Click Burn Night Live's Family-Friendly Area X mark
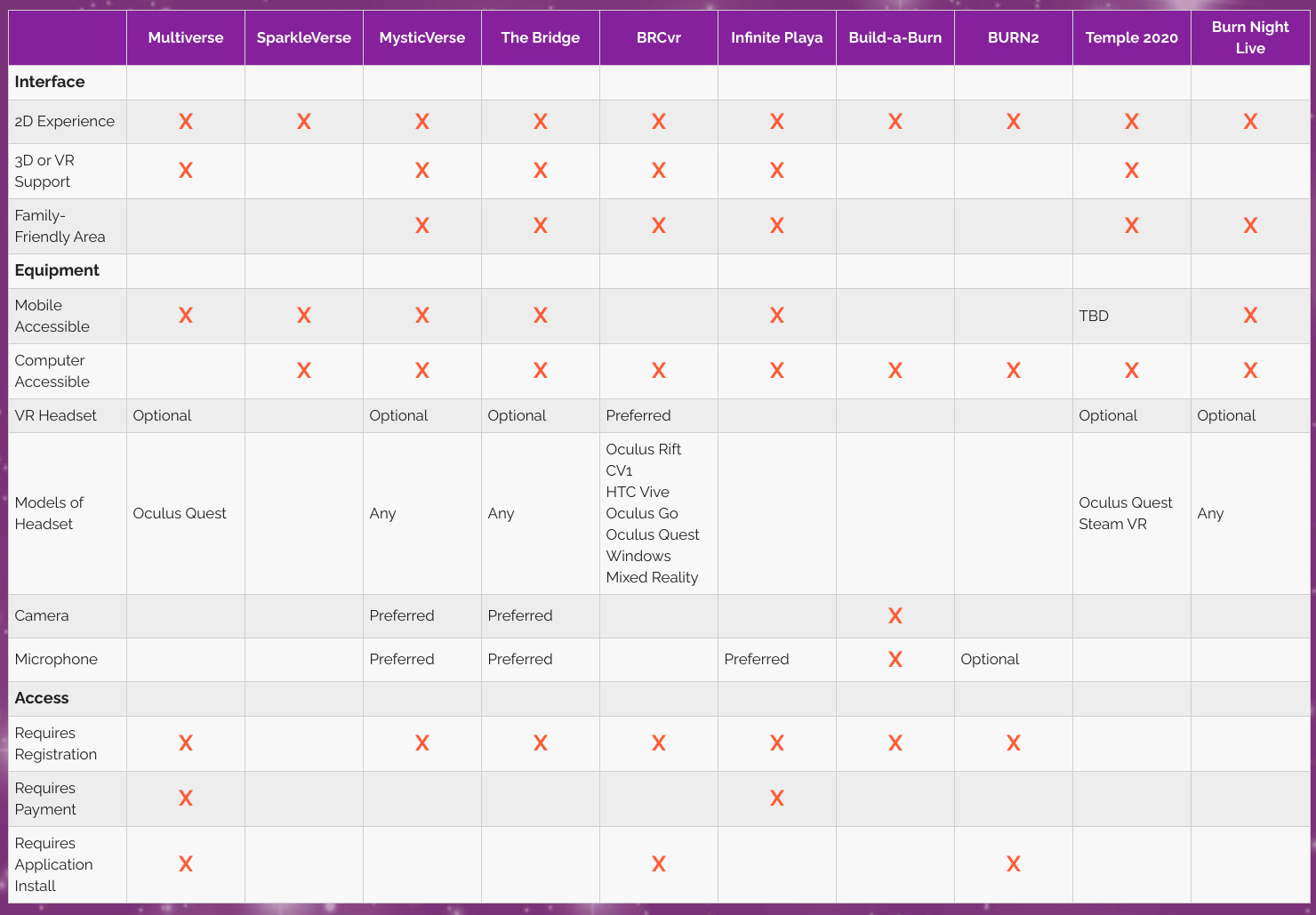The width and height of the screenshot is (1316, 915). coord(1250,226)
